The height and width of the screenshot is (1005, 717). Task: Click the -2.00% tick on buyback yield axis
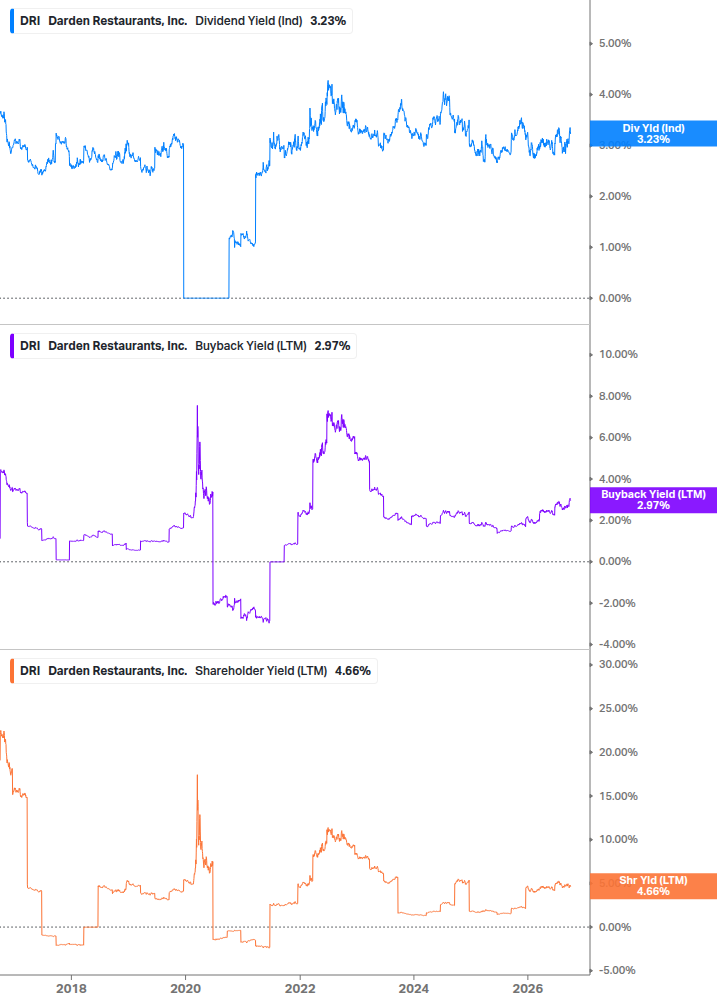(x=617, y=603)
